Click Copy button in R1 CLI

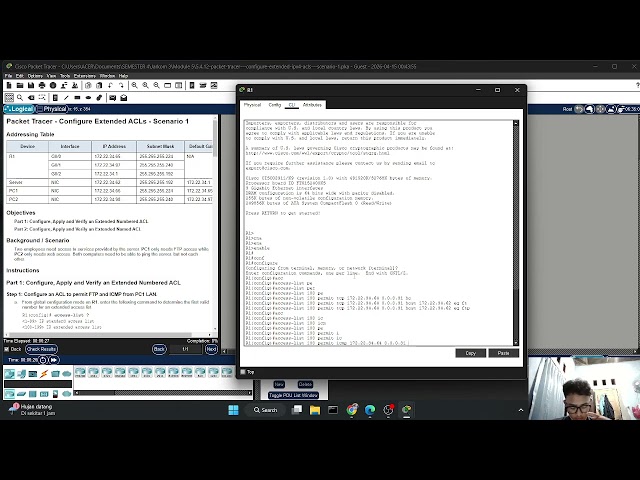tap(471, 353)
